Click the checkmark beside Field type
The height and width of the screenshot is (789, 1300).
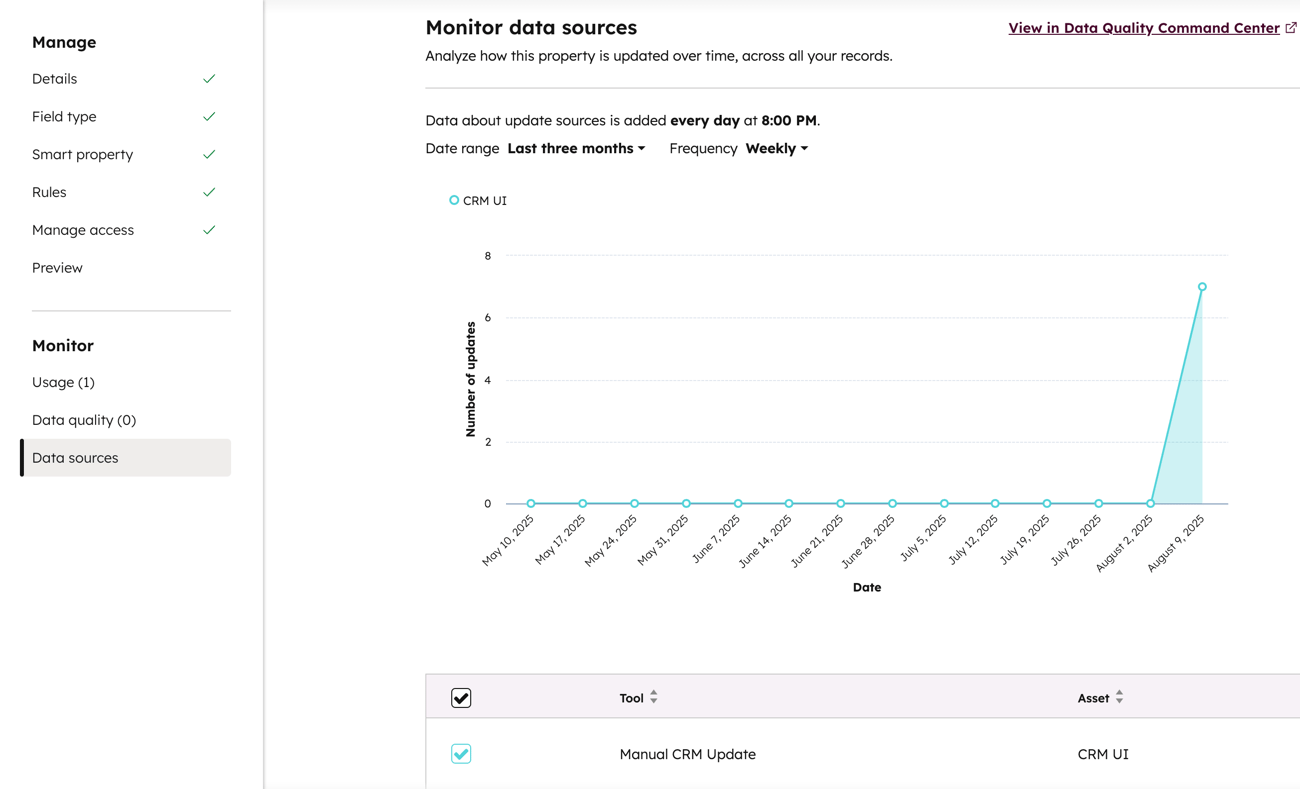tap(209, 117)
